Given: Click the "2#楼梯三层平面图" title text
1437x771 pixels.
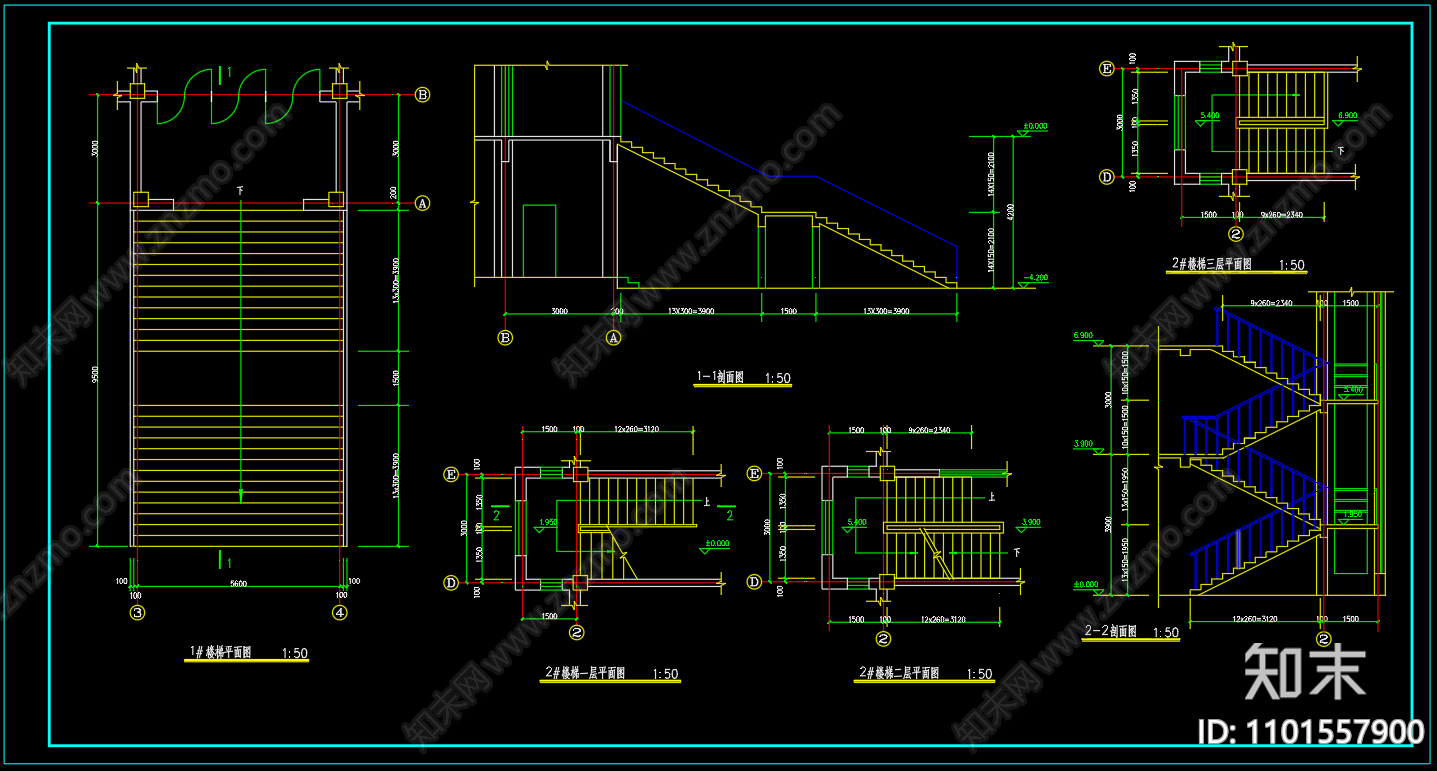Looking at the screenshot, I should pos(1211,264).
